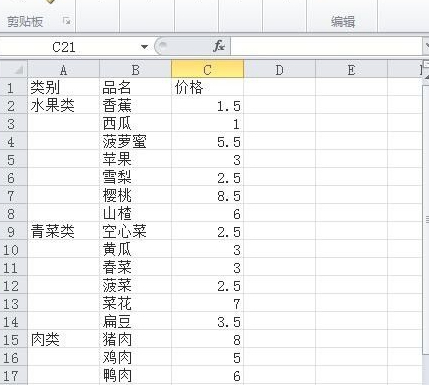This screenshot has width=429, height=385.
Task: Click the price 1.5 for 香蕉
Action: (x=207, y=106)
